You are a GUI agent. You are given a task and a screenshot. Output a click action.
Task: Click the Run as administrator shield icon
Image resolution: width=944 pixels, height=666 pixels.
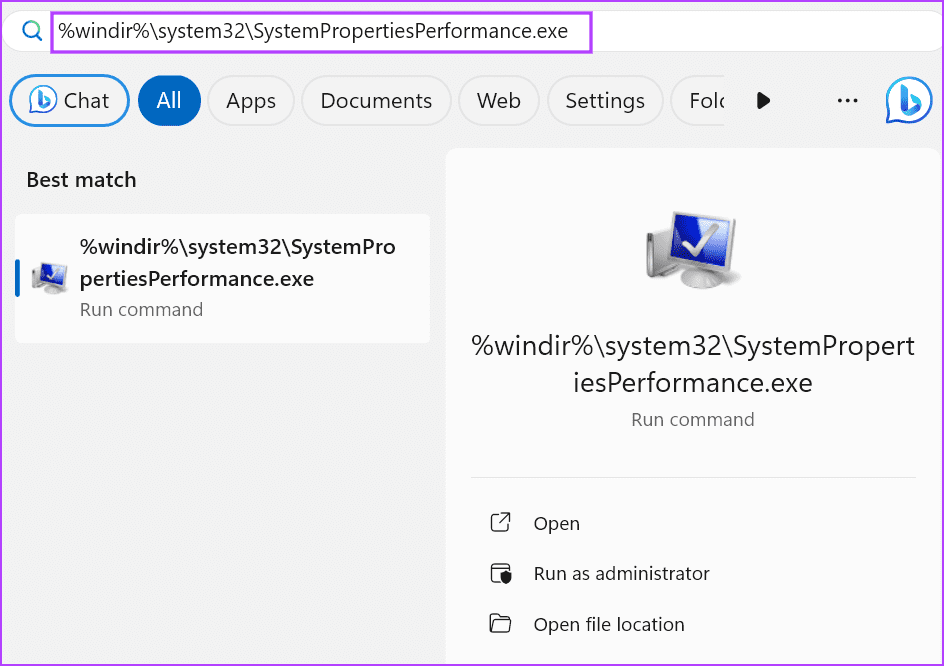tap(500, 574)
